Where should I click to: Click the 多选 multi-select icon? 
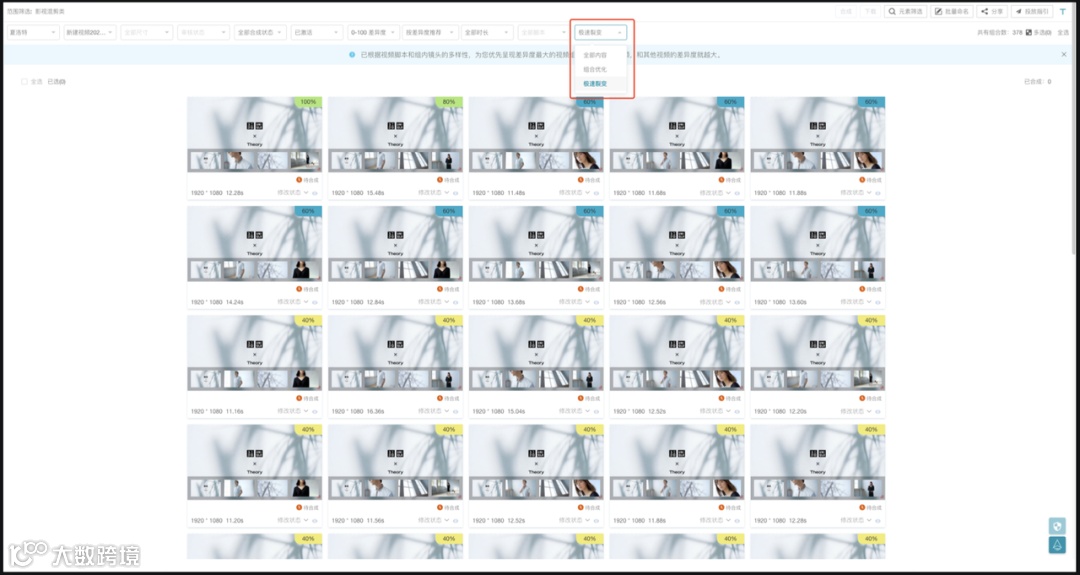(1029, 32)
